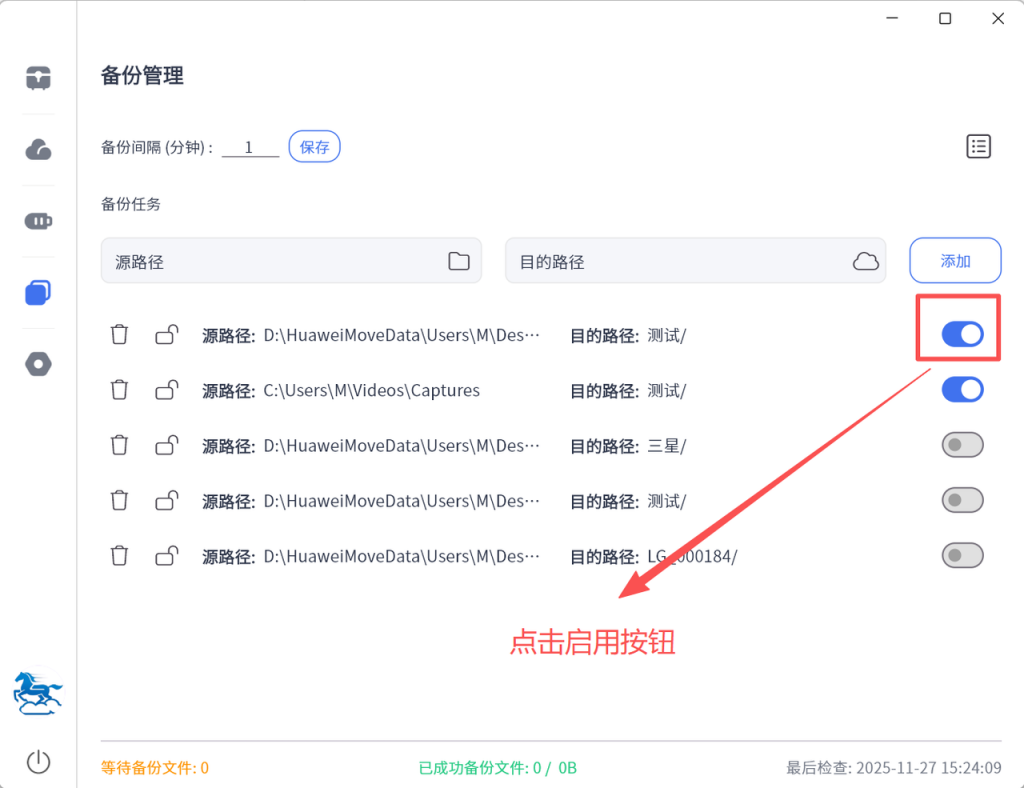Open the toolbox icon in the sidebar
Image resolution: width=1024 pixels, height=788 pixels.
pos(38,78)
